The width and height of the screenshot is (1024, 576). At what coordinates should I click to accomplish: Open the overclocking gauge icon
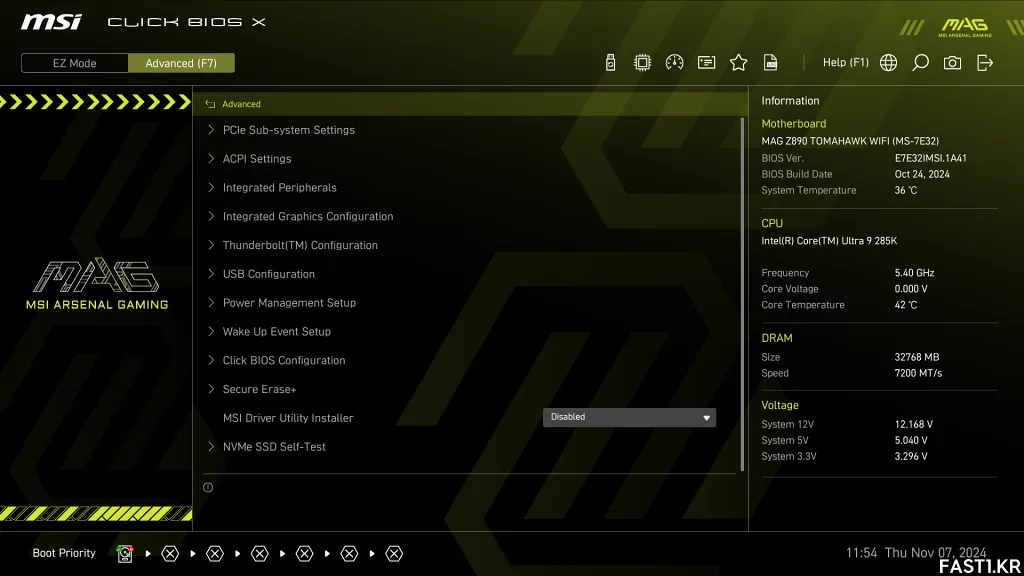[x=675, y=63]
